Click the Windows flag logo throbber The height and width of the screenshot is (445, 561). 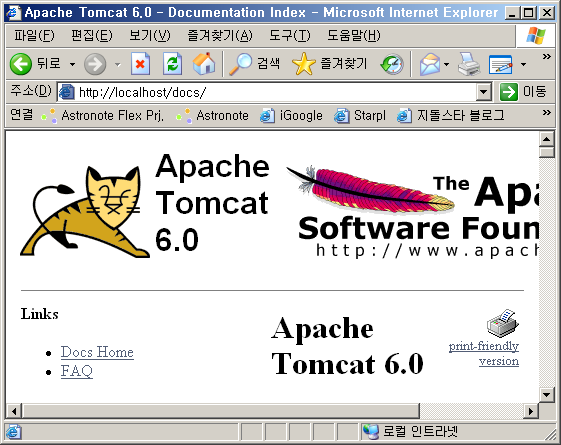pos(536,36)
